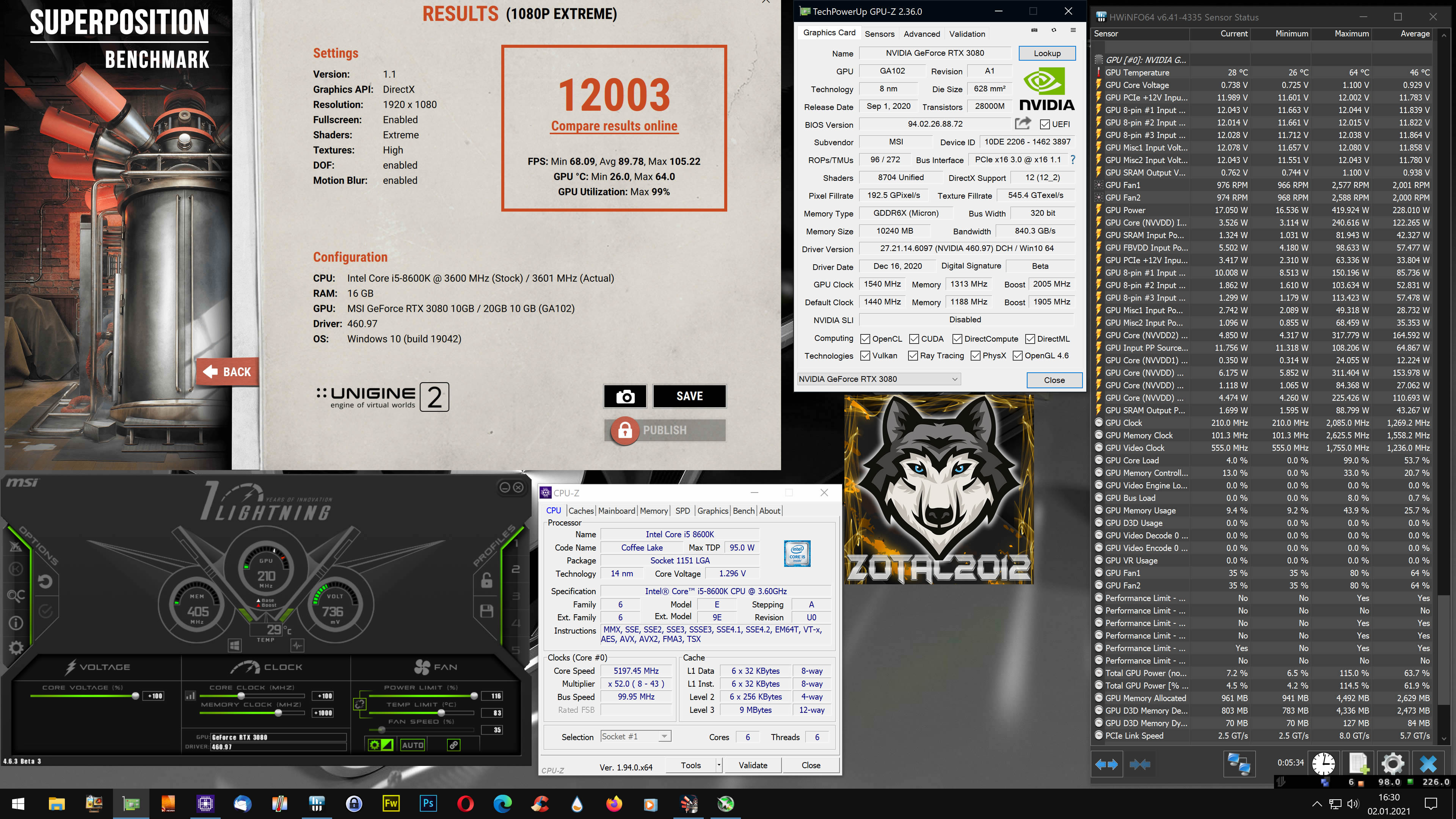Image resolution: width=1456 pixels, height=819 pixels.
Task: Switch to the Sensors tab in GPU-Z
Action: click(880, 34)
